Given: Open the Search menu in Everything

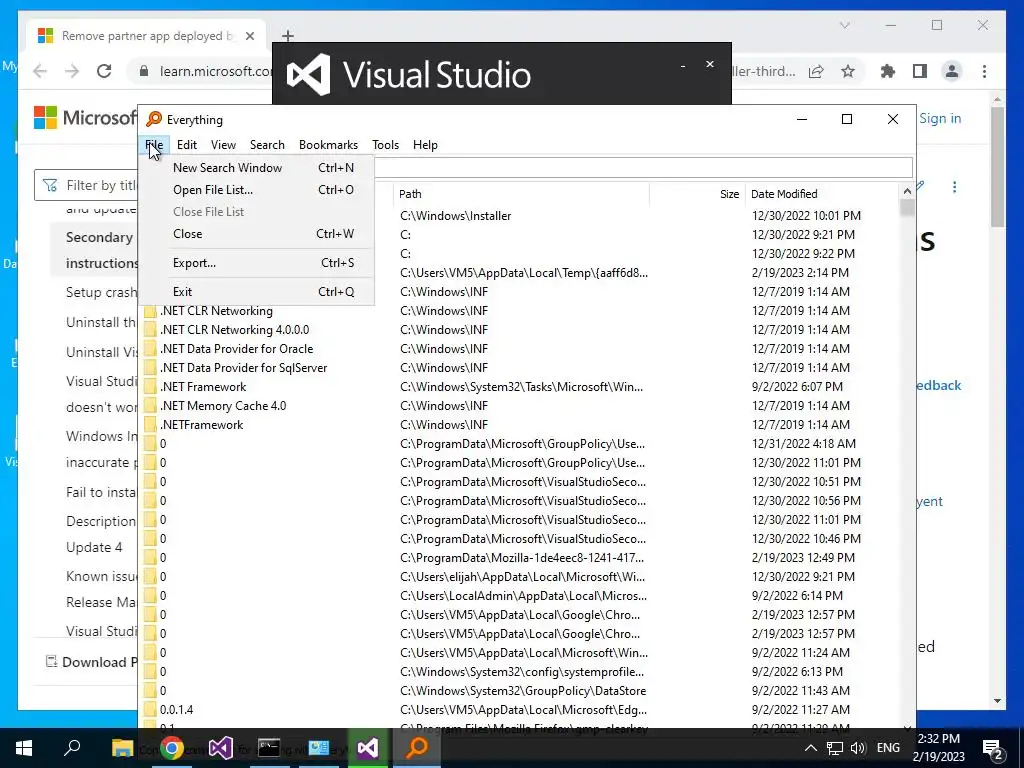Looking at the screenshot, I should click(267, 145).
